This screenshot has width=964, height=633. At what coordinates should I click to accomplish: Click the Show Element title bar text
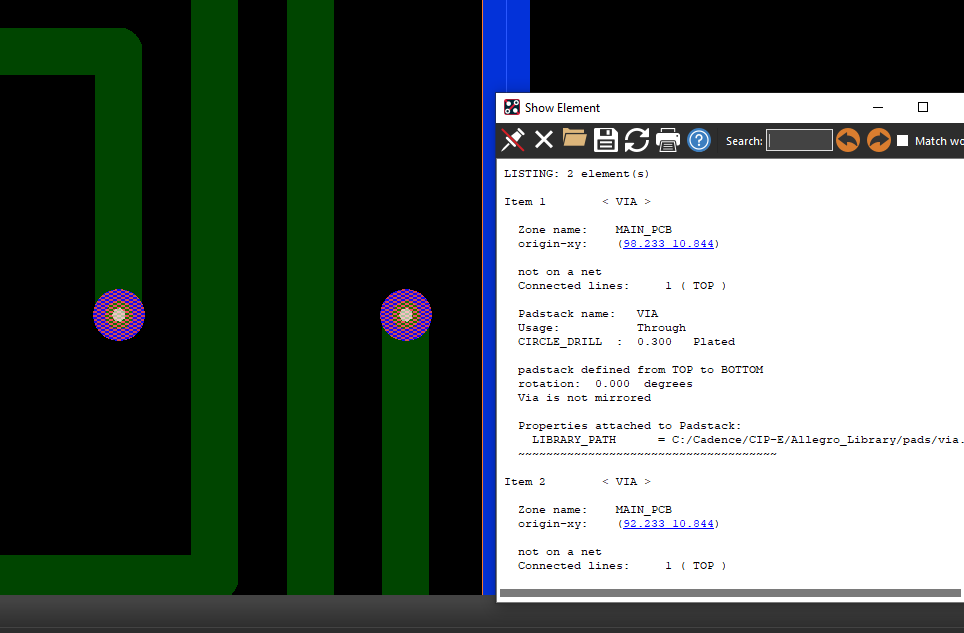tap(562, 108)
